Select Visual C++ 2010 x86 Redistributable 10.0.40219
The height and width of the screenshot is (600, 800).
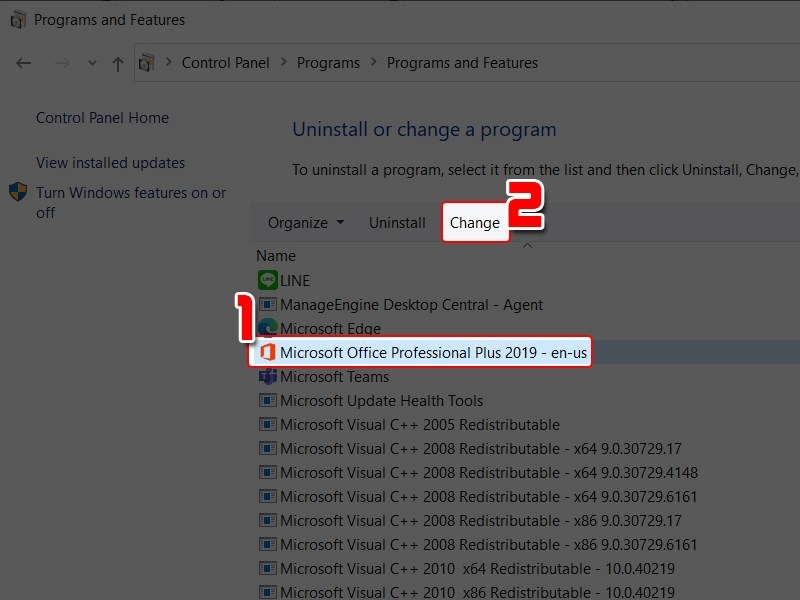477,592
